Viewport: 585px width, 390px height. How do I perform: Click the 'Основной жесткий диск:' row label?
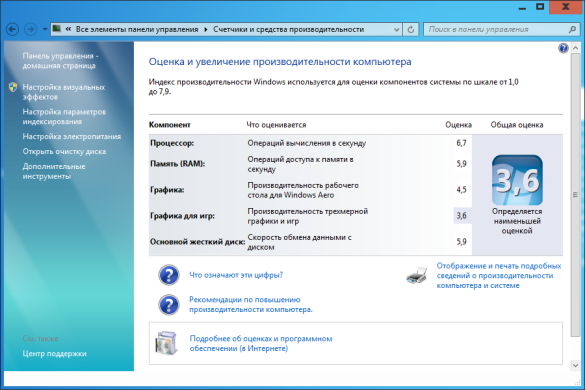point(198,242)
